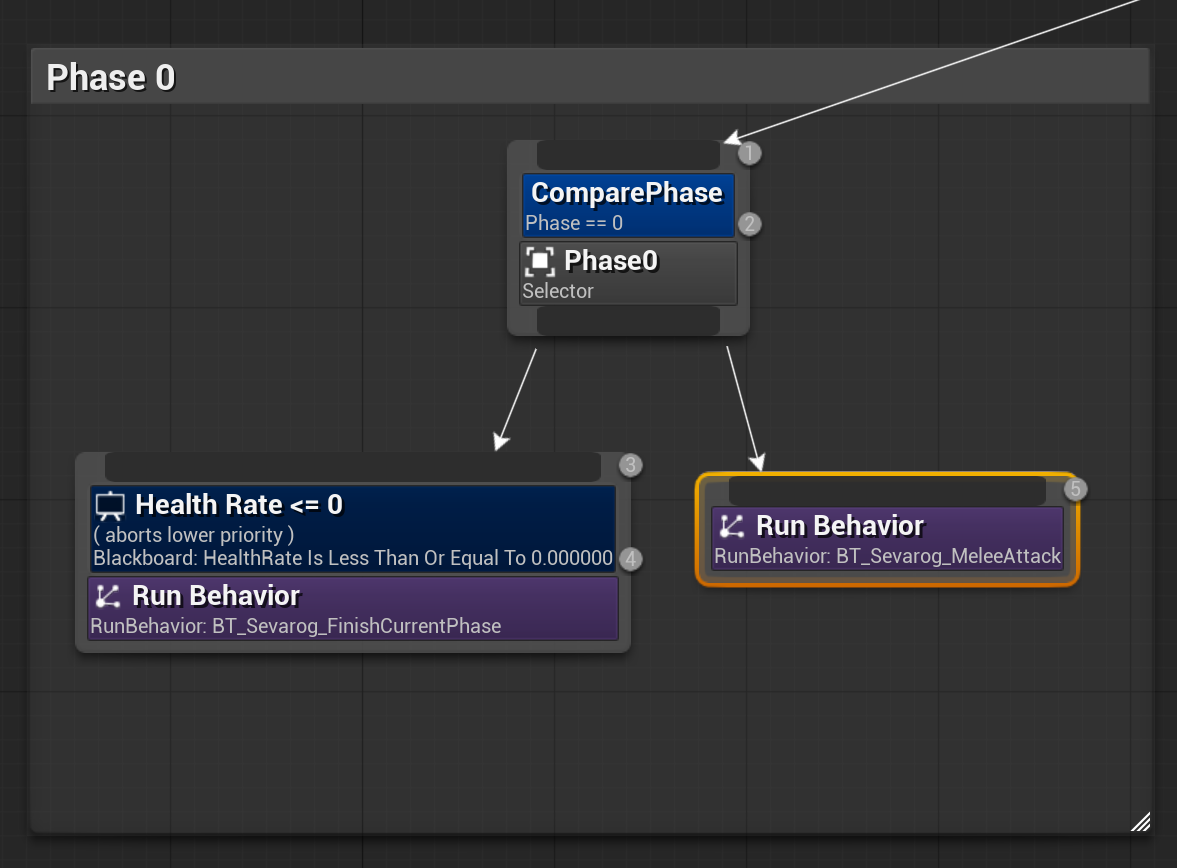Click the comment box resize grip icon
The width and height of the screenshot is (1177, 868).
point(1140,822)
